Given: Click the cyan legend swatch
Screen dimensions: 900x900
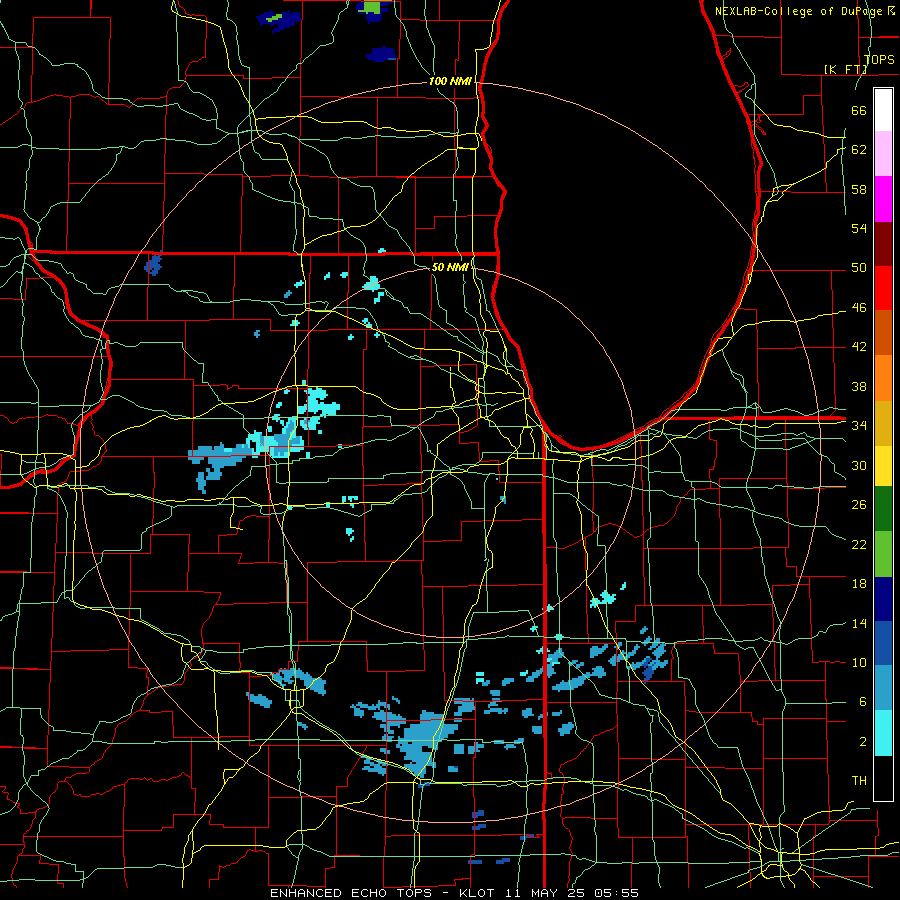Looking at the screenshot, I should click(883, 733).
